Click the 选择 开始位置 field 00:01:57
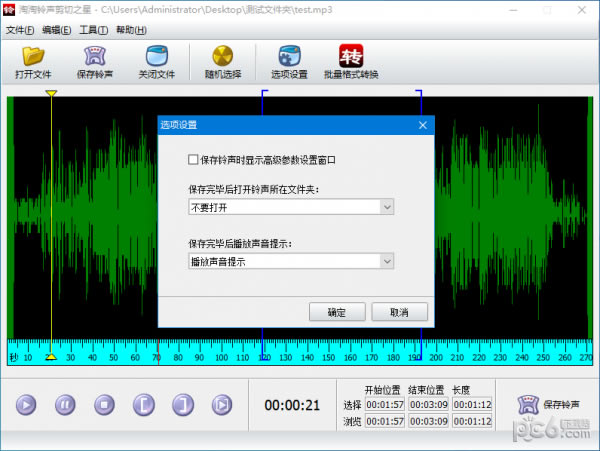The height and width of the screenshot is (451, 600). (x=385, y=404)
